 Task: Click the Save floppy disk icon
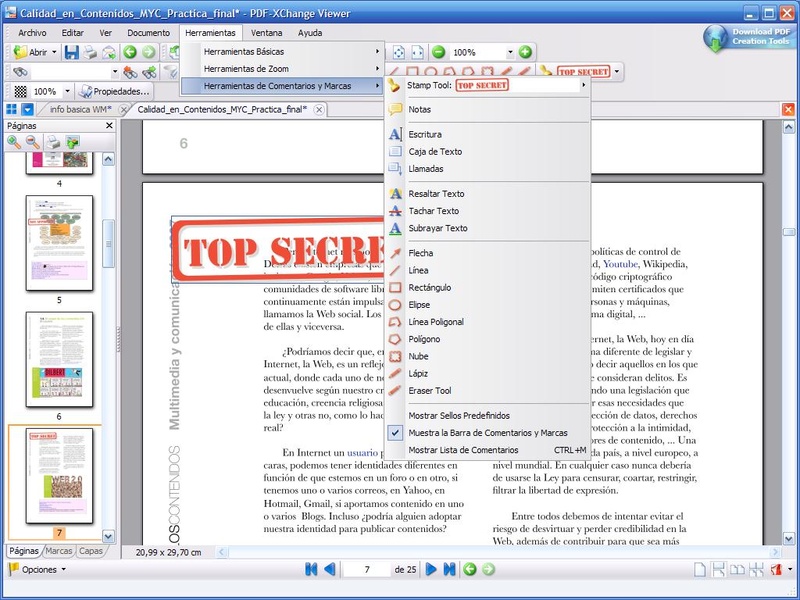click(x=72, y=52)
